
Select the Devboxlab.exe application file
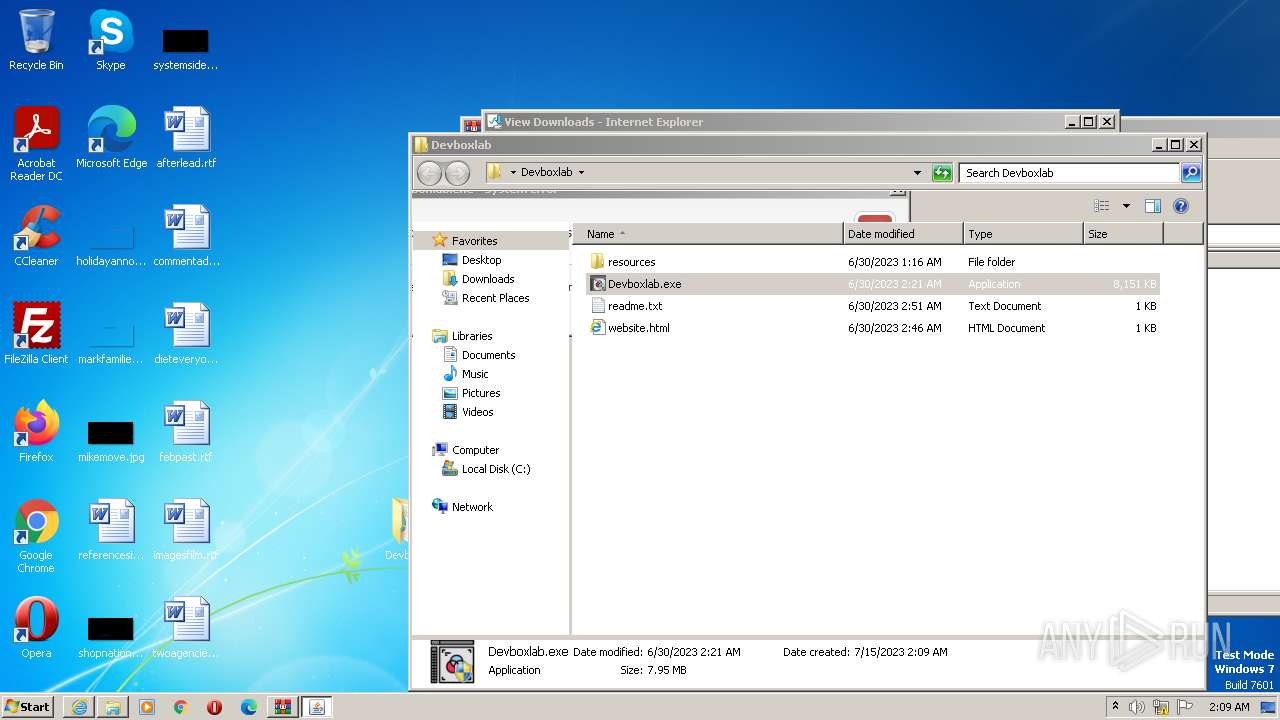872,284
